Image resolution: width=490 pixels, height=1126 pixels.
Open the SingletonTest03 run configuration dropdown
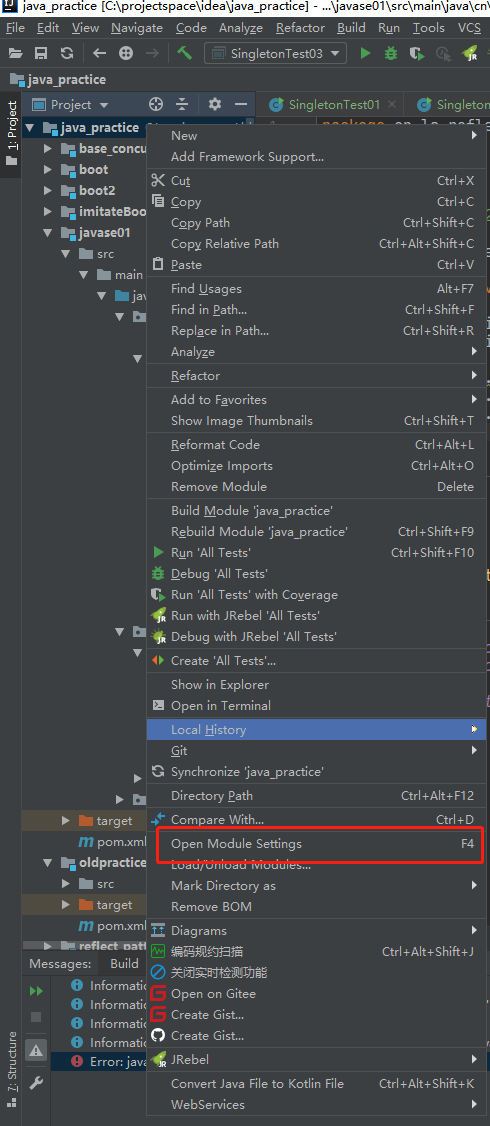pyautogui.click(x=275, y=53)
